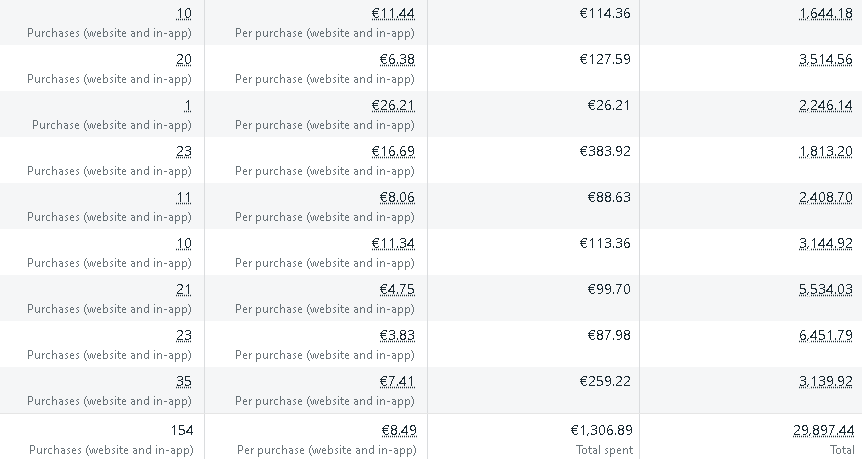
Task: Click cost per purchase €16.69
Action: tap(393, 151)
